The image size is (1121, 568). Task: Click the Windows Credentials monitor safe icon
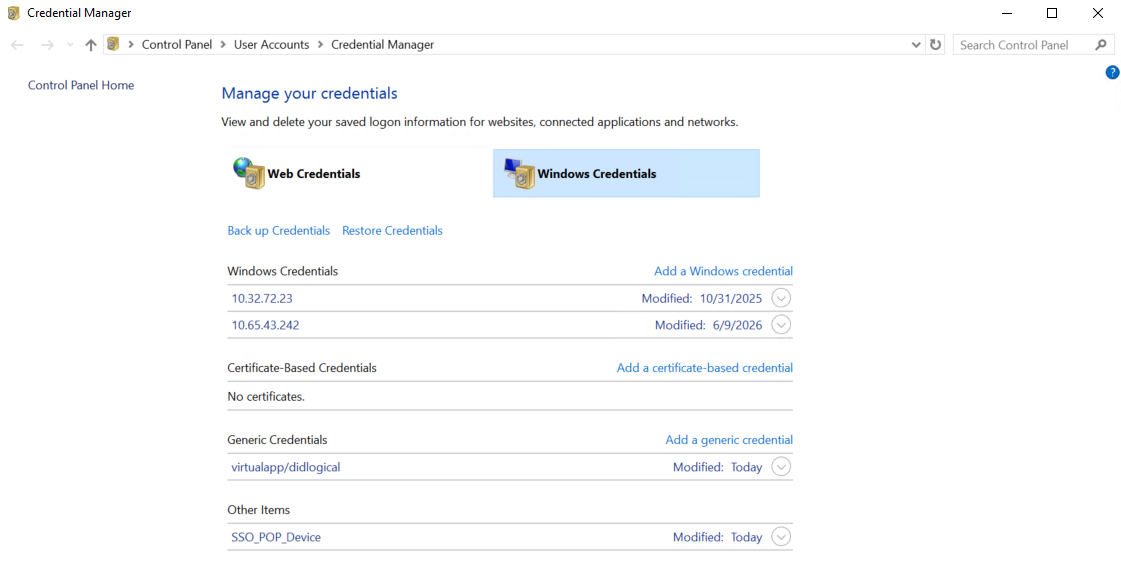pos(520,173)
